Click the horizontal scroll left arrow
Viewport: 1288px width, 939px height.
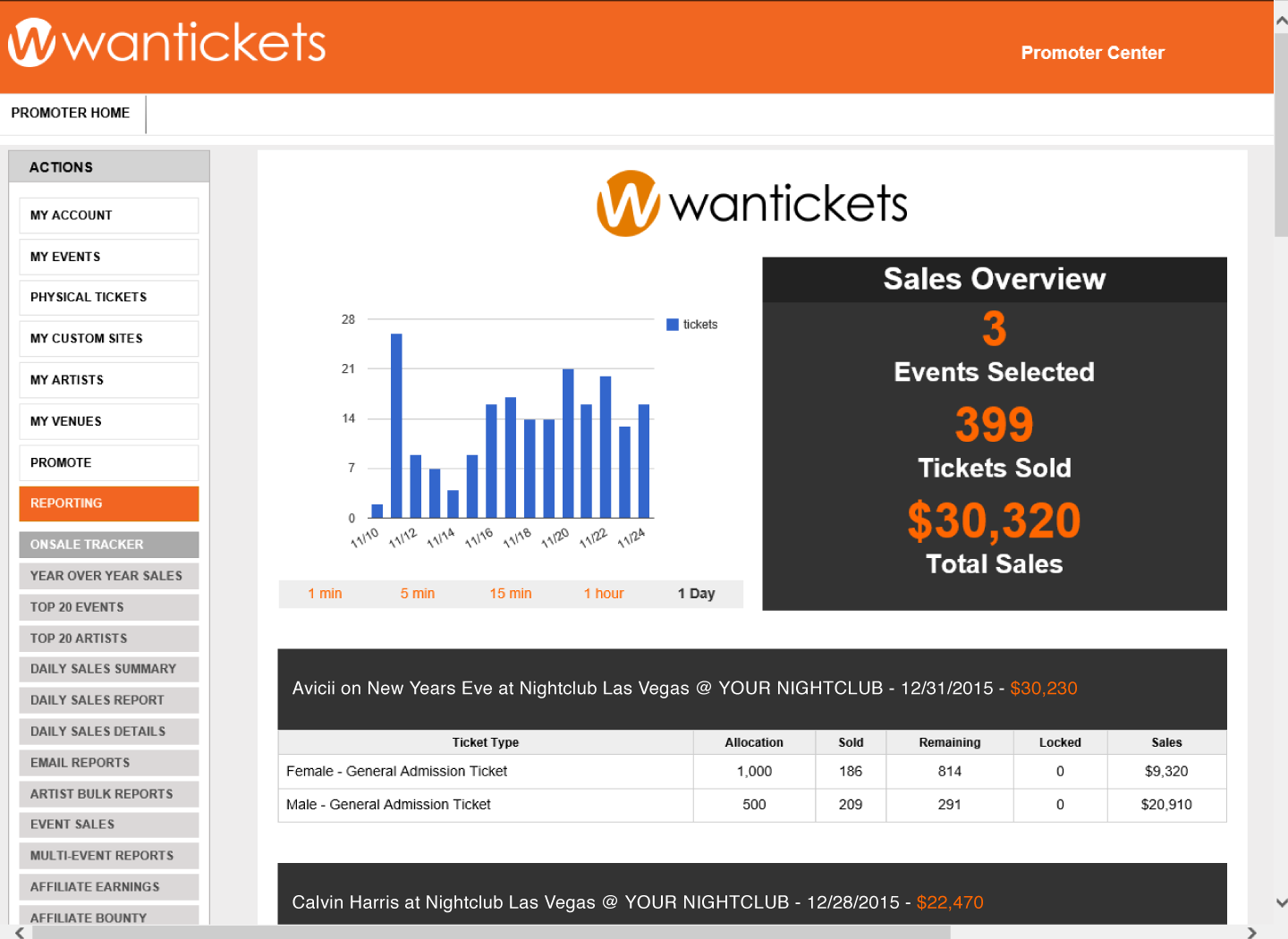[20, 932]
